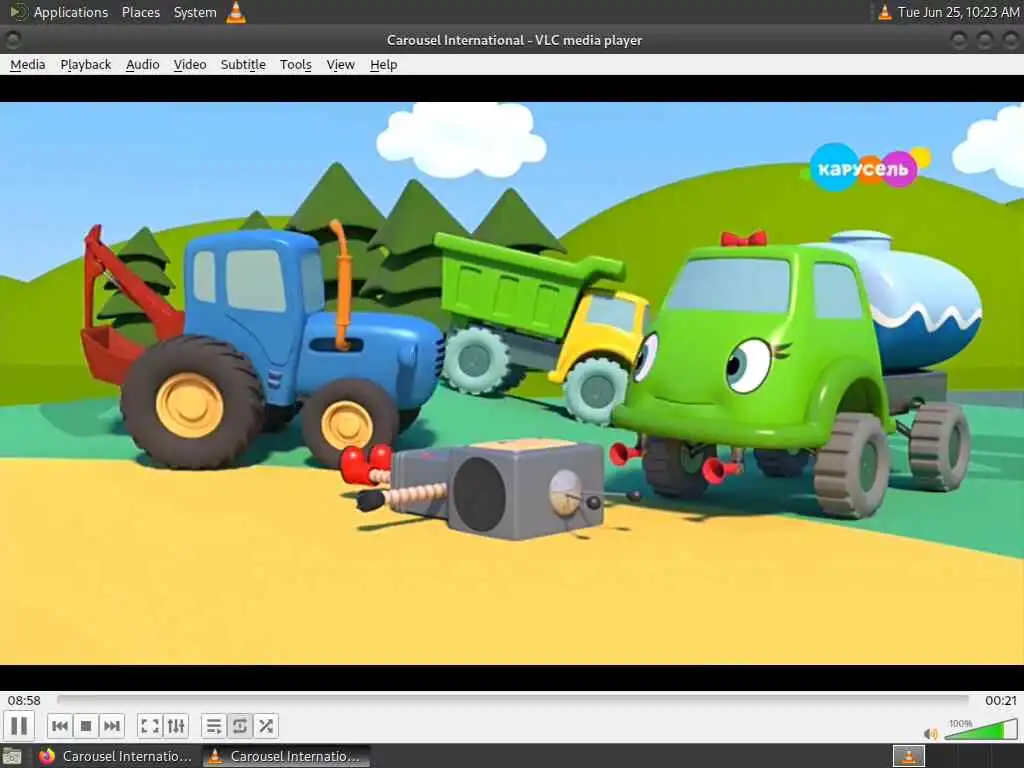Open the clock showing Tue Jun 25
This screenshot has height=768, width=1024.
tap(958, 12)
